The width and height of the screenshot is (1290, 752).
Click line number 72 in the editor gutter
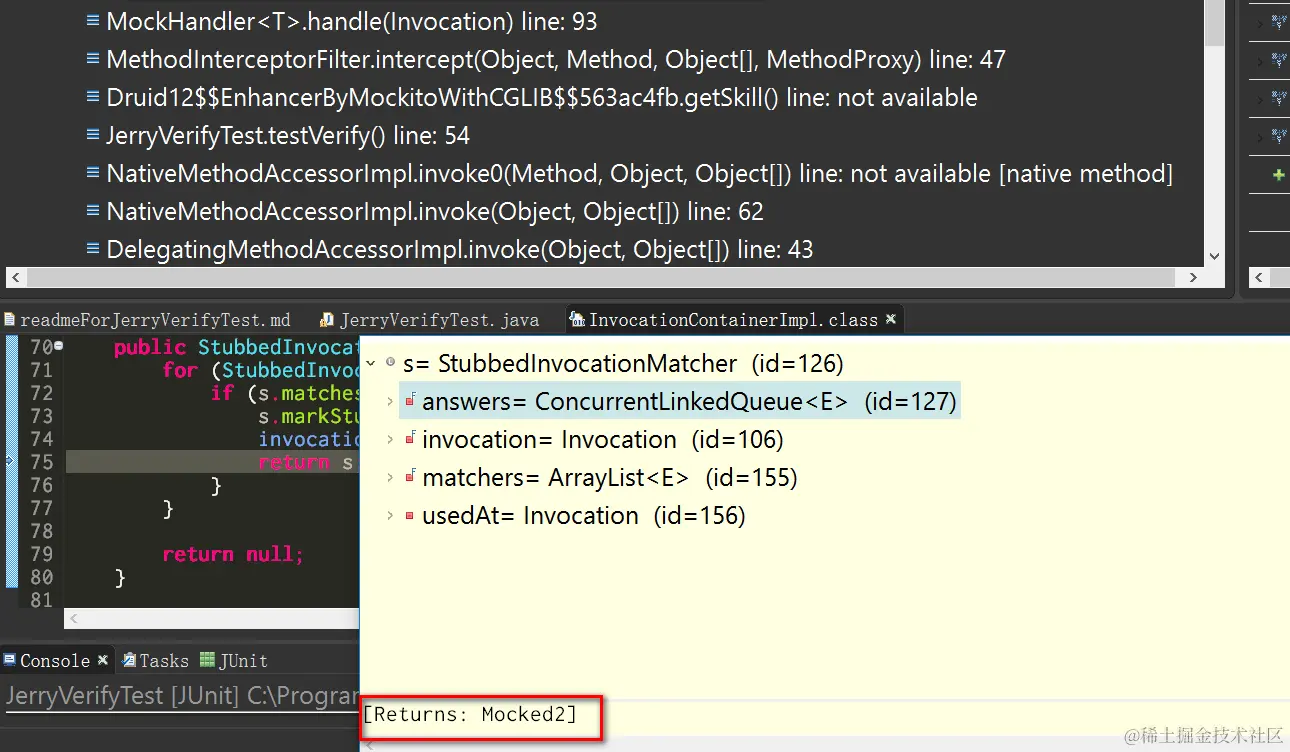point(41,393)
